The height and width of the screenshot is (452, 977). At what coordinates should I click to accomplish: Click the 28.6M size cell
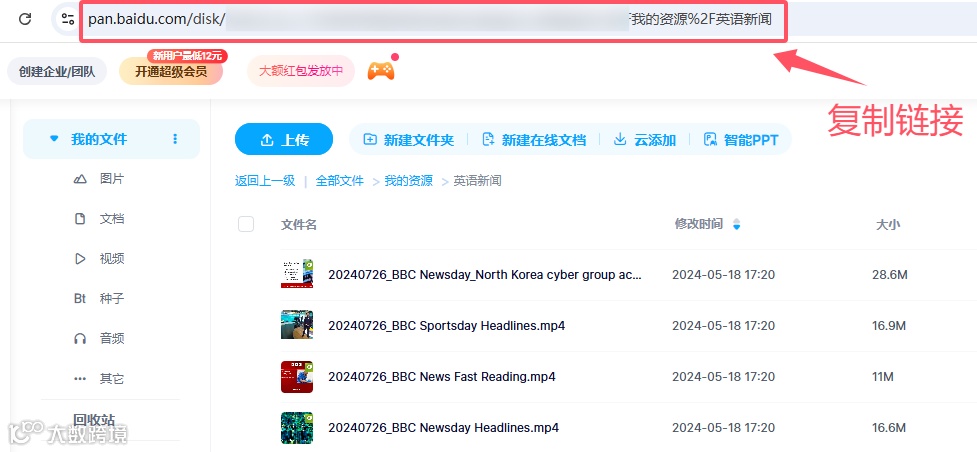890,274
